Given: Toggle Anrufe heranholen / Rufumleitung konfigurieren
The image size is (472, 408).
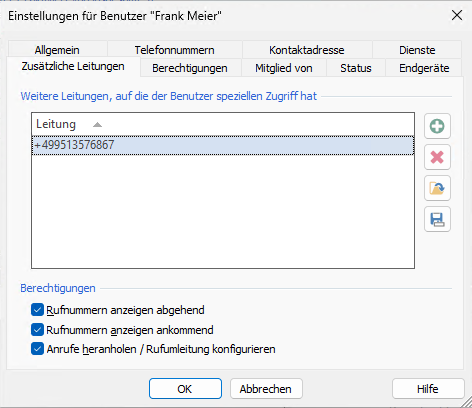Looking at the screenshot, I should coord(37,349).
